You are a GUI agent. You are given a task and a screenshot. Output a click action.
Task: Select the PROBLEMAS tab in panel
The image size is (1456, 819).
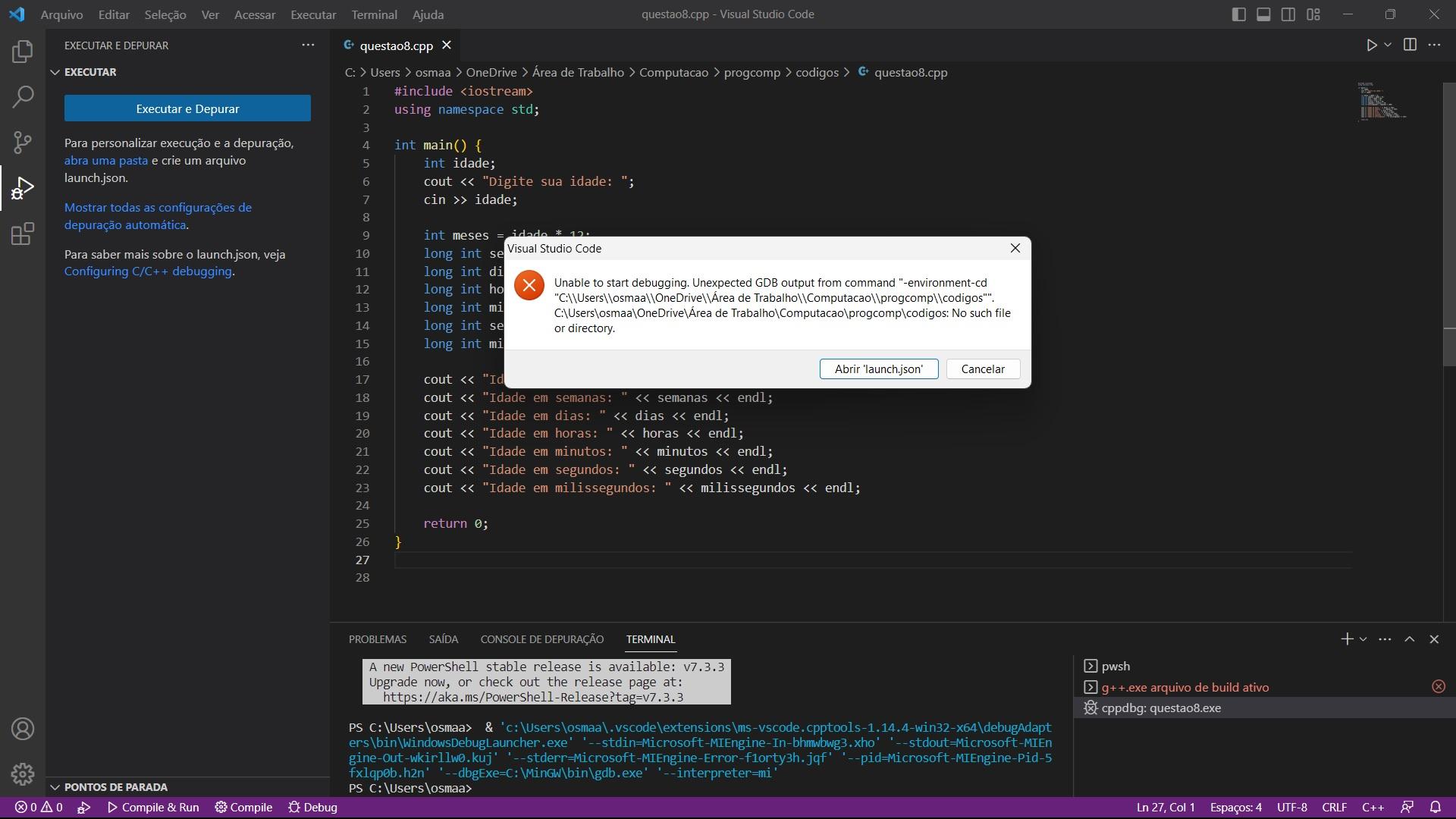(x=378, y=639)
